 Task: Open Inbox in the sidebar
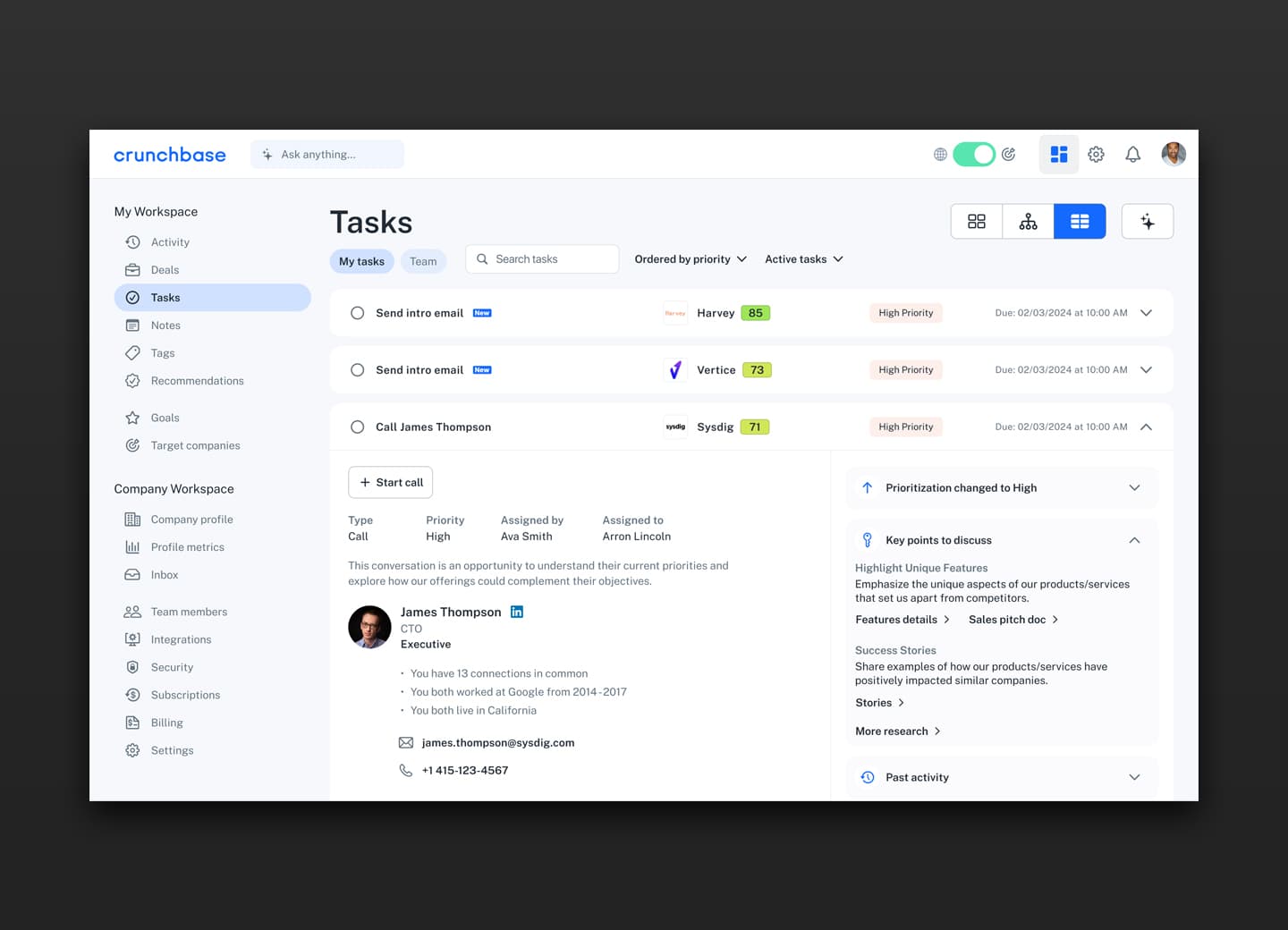[x=212, y=575]
